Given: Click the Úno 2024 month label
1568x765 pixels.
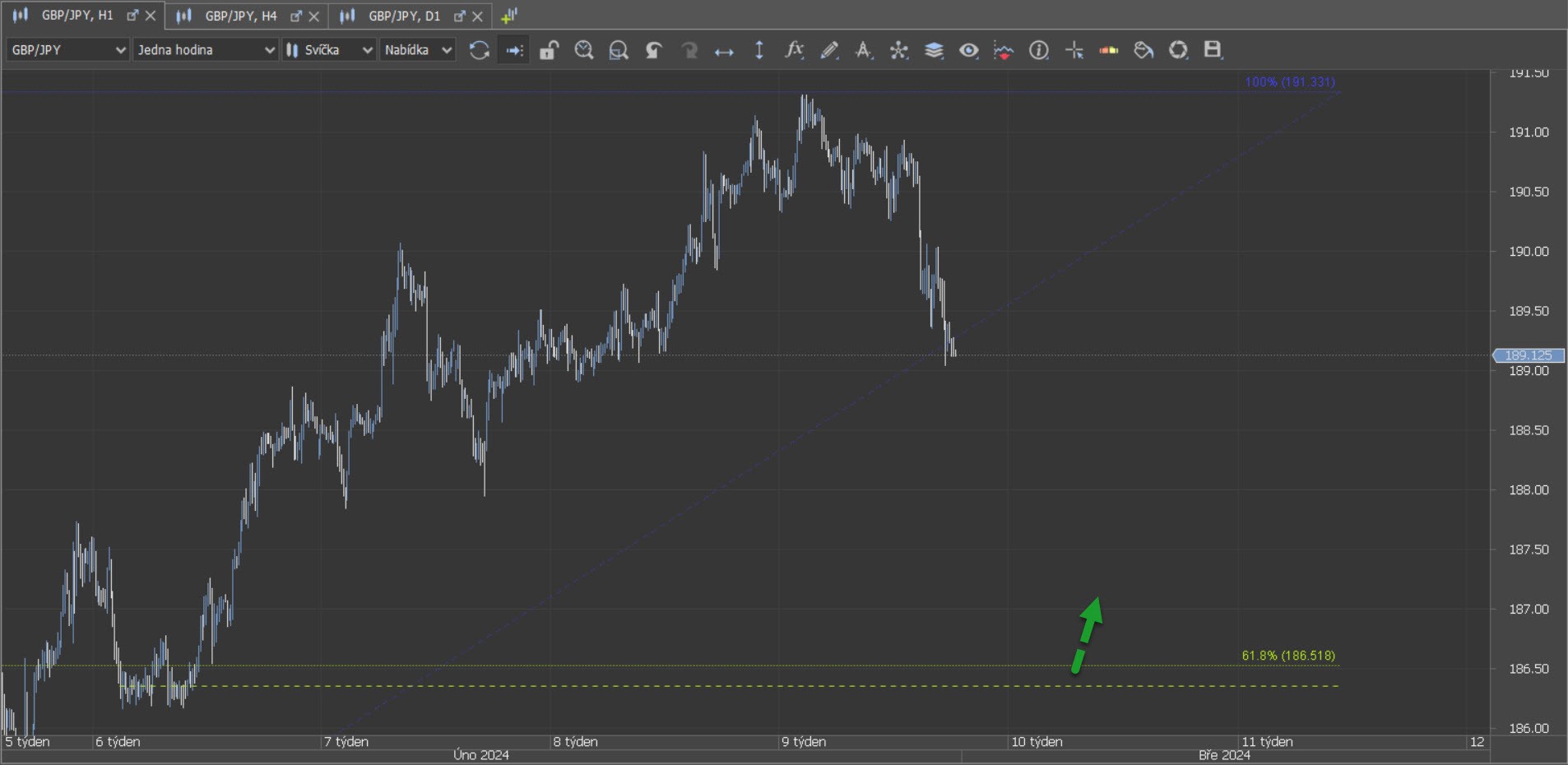Looking at the screenshot, I should click(x=481, y=755).
